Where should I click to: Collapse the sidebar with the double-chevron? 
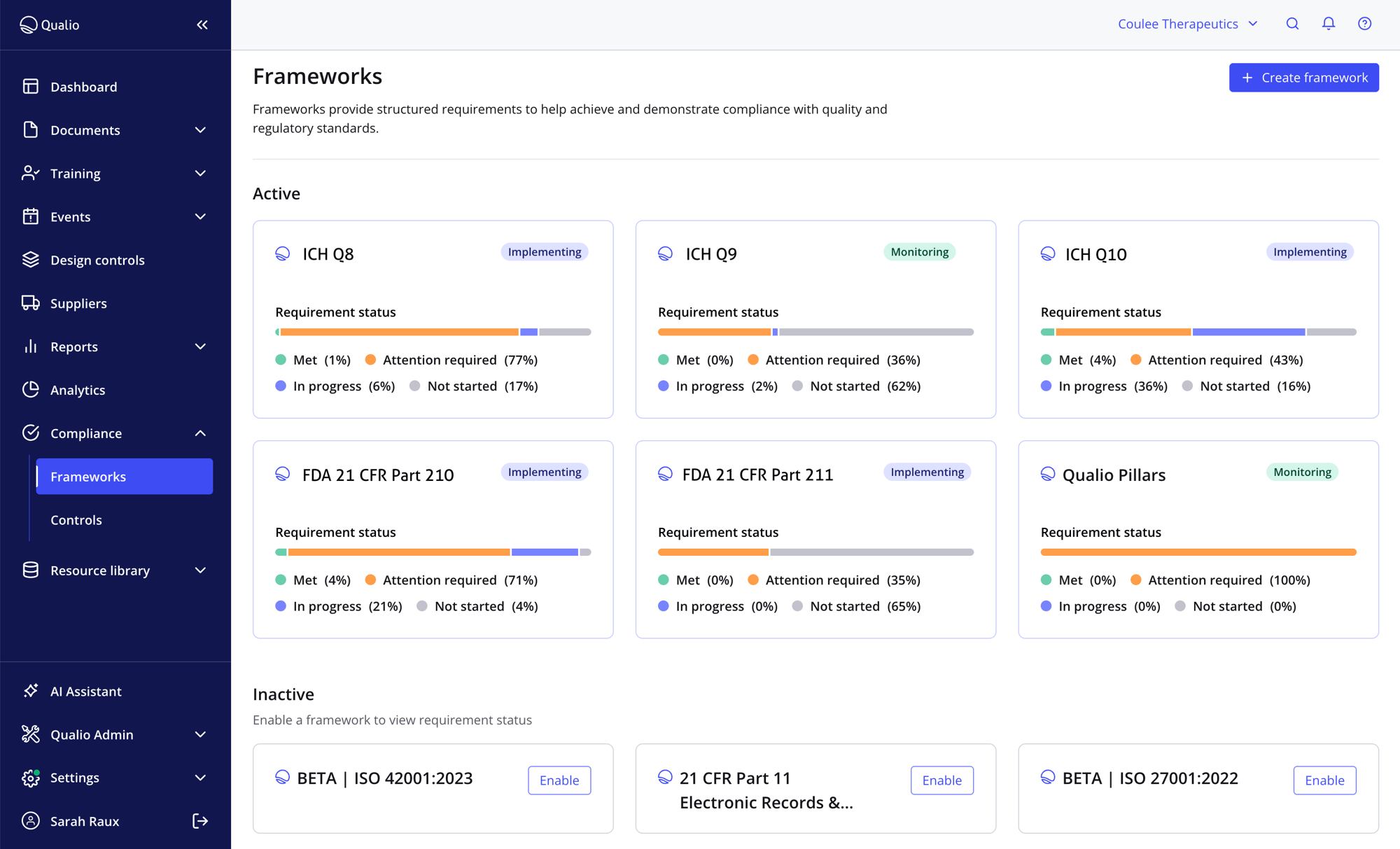(x=202, y=24)
